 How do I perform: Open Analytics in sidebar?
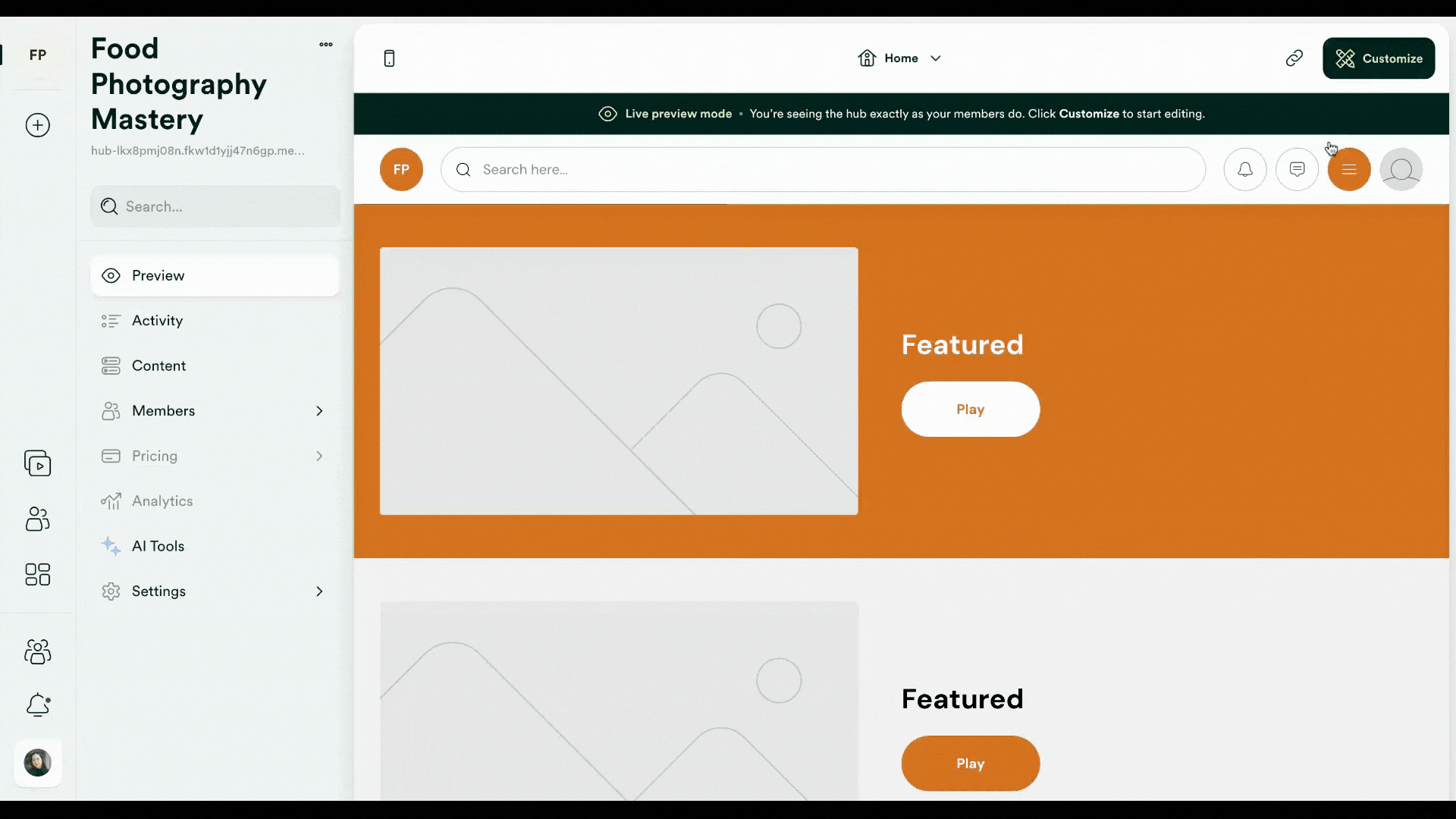click(215, 501)
